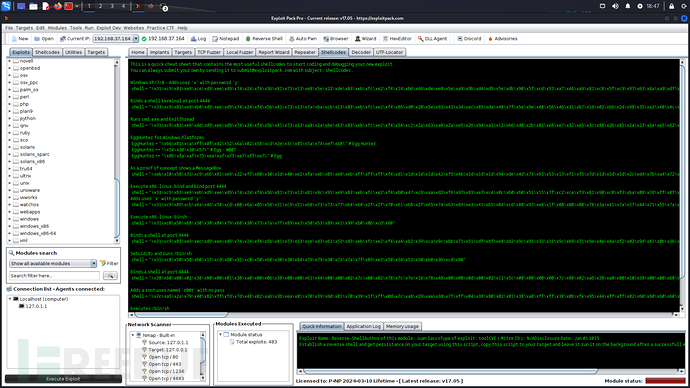This screenshot has width=690, height=388.
Task: Switch to the UTF-Locator tab
Action: [389, 52]
